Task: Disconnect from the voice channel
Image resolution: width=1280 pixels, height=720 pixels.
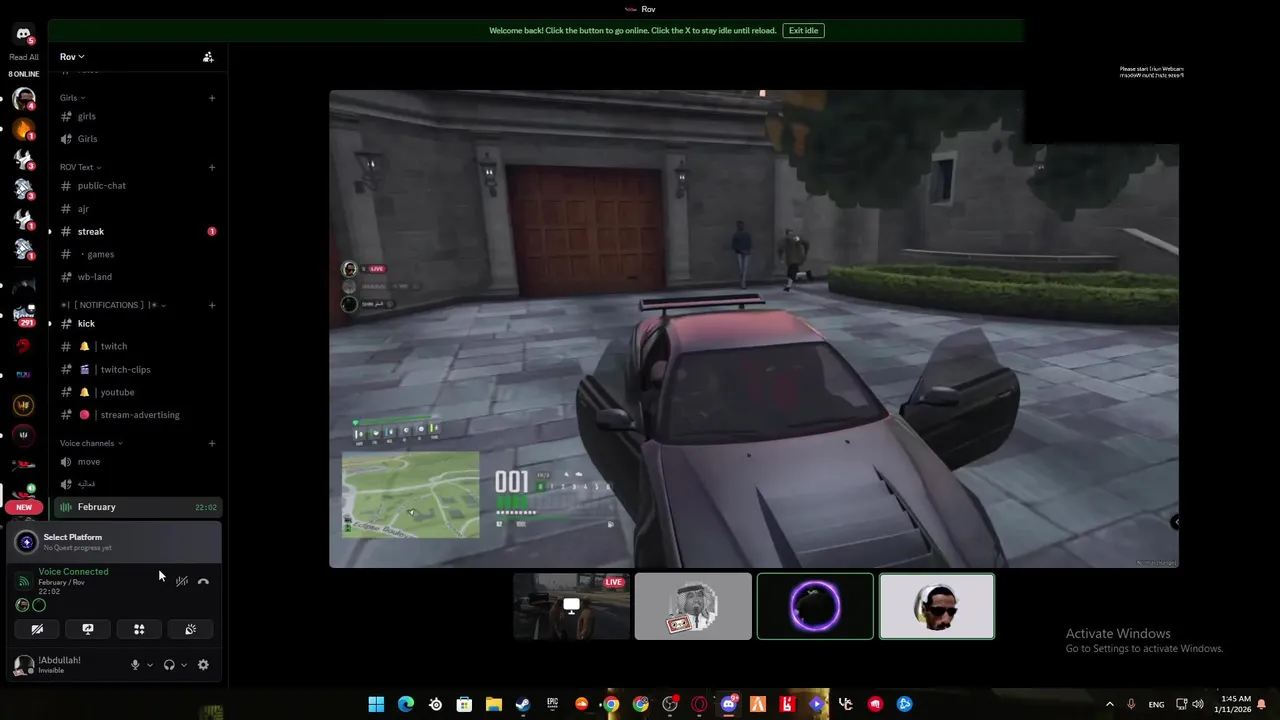Action: pos(203,581)
